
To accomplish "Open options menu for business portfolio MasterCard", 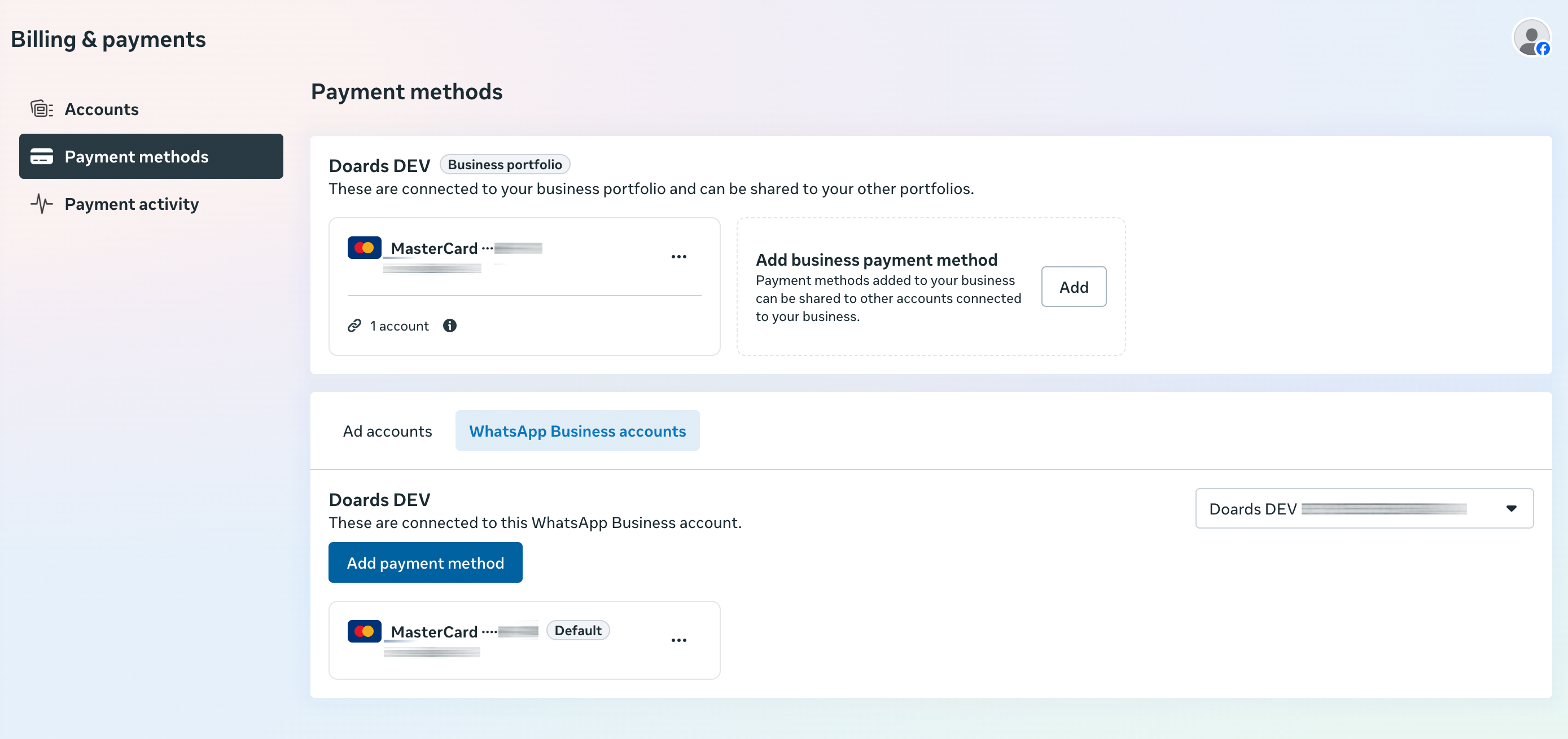I will 678,257.
